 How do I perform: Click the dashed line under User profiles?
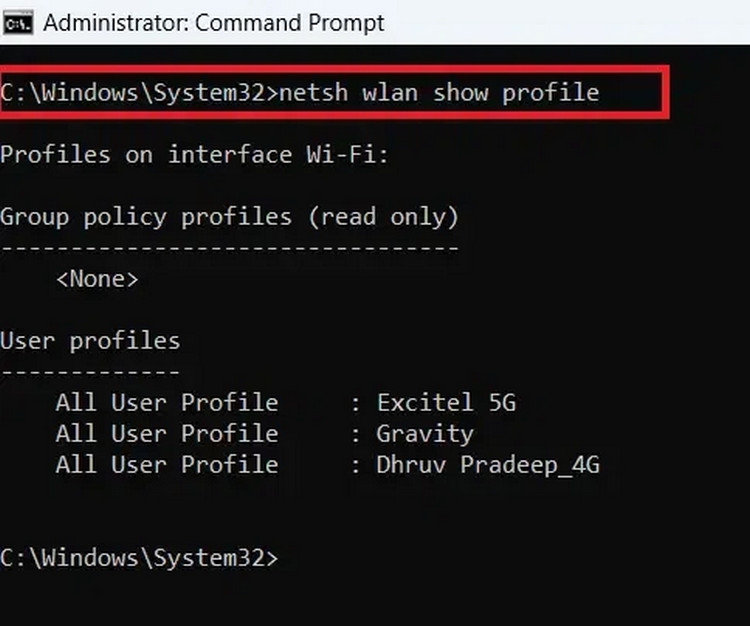click(90, 371)
